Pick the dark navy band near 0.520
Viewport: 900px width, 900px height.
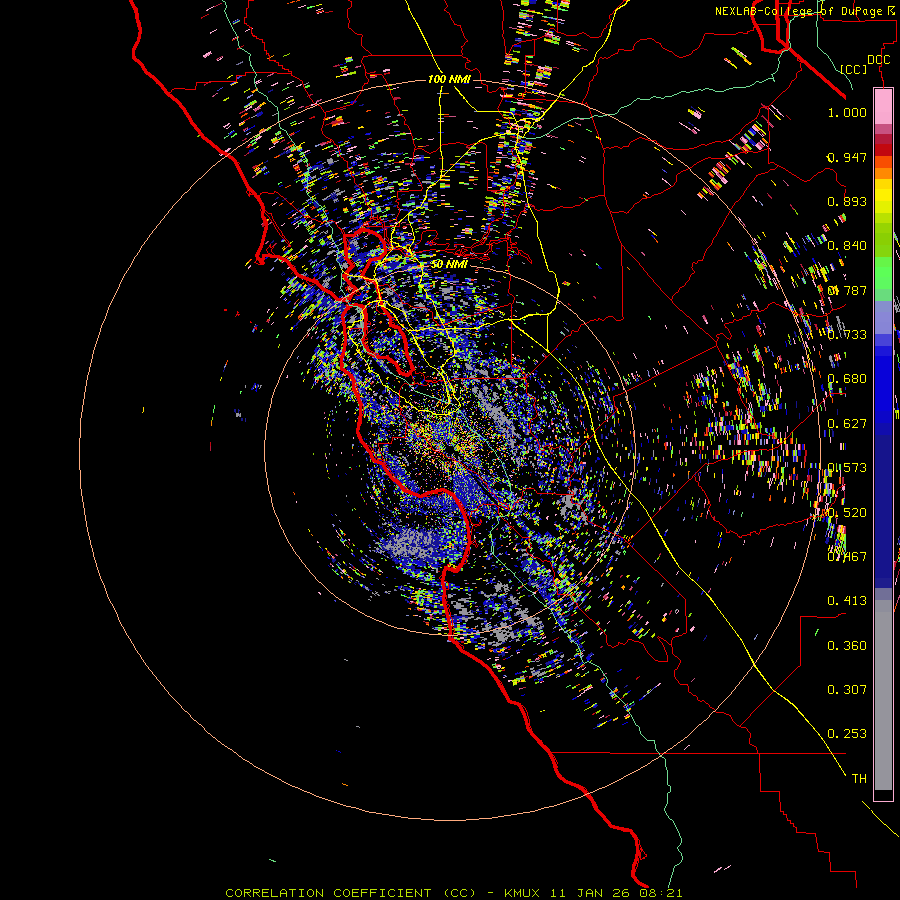click(x=883, y=511)
